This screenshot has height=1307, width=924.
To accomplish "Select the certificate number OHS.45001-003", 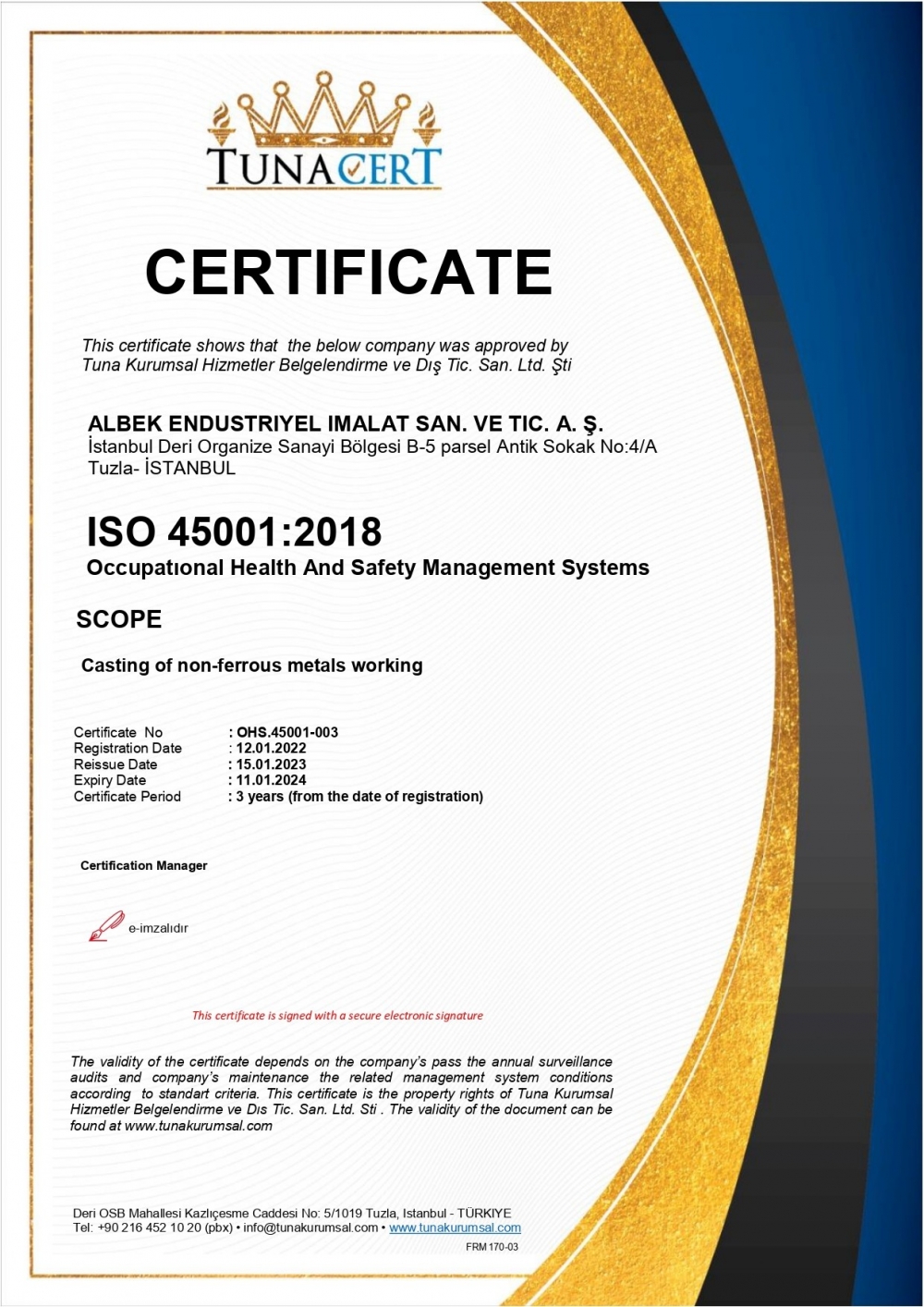I will click(286, 732).
